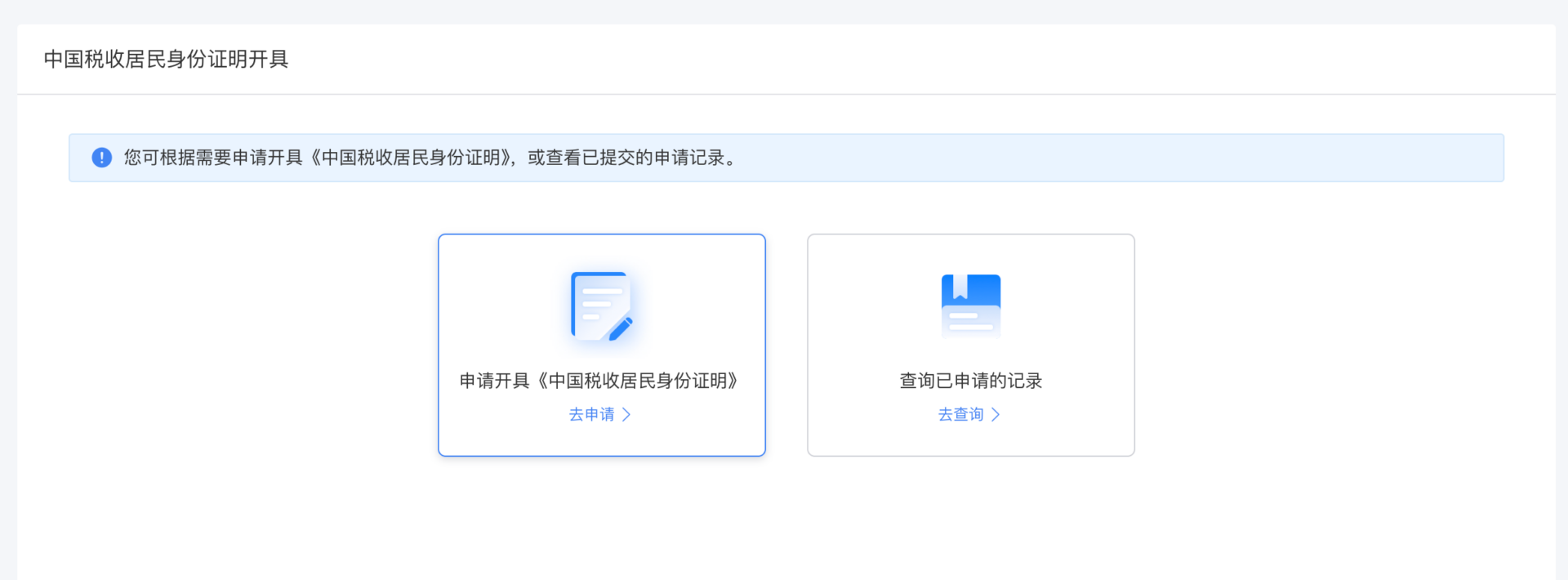Click the chevron arrow beside 去查询
The height and width of the screenshot is (580, 1568).
[996, 415]
